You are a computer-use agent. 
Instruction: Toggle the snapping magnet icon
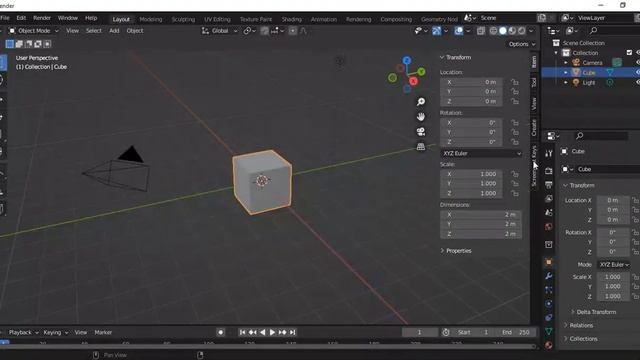tap(264, 31)
